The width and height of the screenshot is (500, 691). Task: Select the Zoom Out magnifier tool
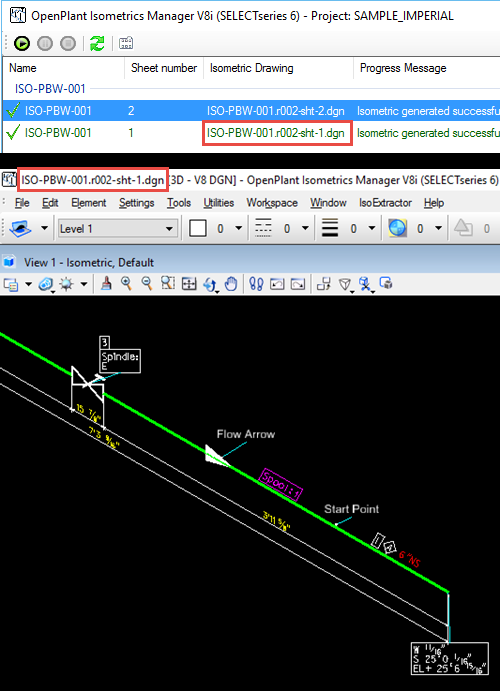click(x=147, y=284)
